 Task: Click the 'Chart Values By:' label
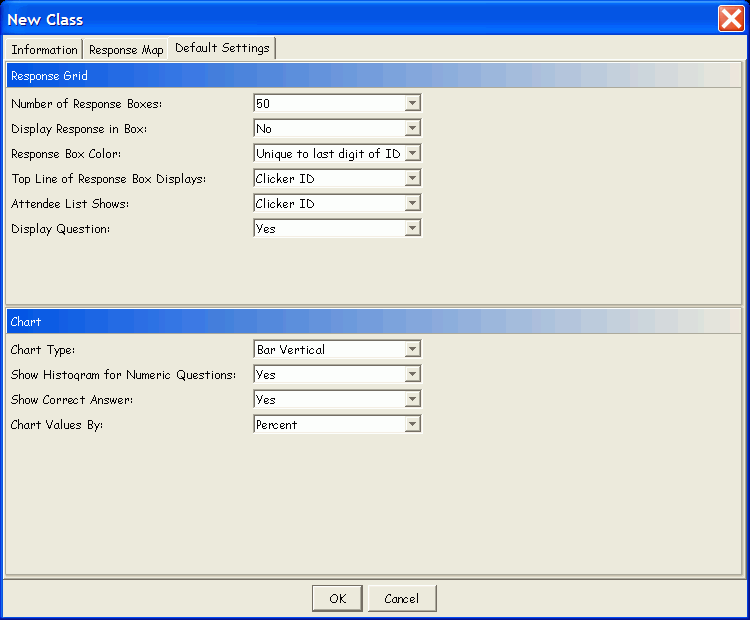click(56, 425)
